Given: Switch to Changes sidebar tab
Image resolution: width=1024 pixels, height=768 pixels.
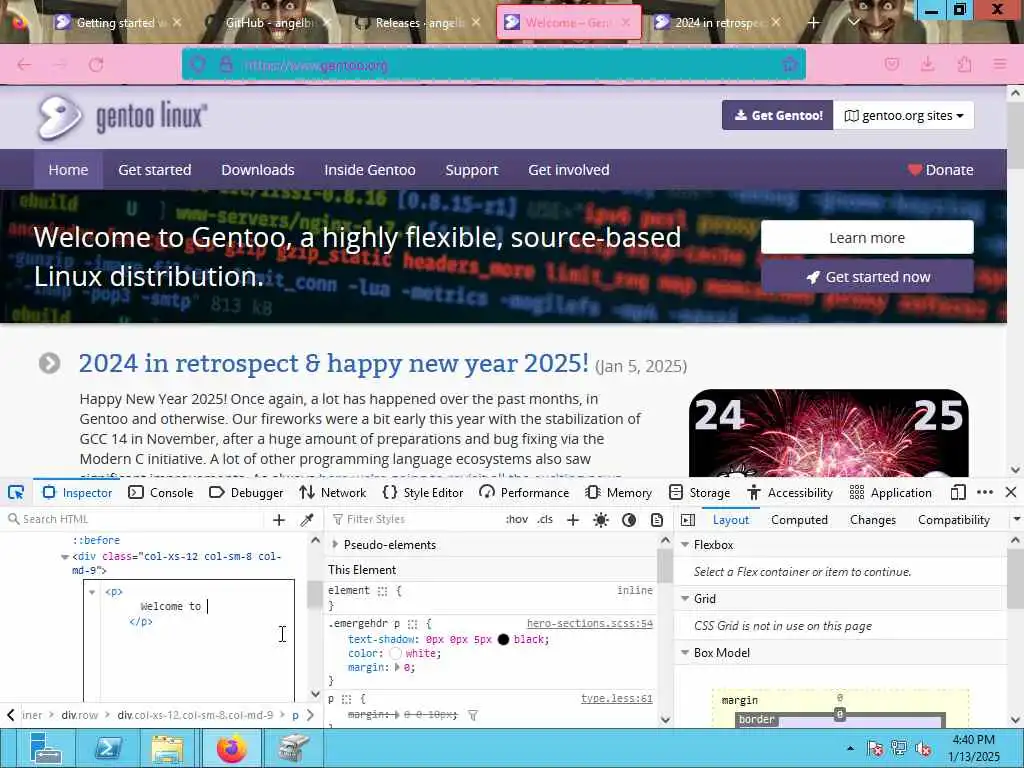Looking at the screenshot, I should tap(872, 520).
